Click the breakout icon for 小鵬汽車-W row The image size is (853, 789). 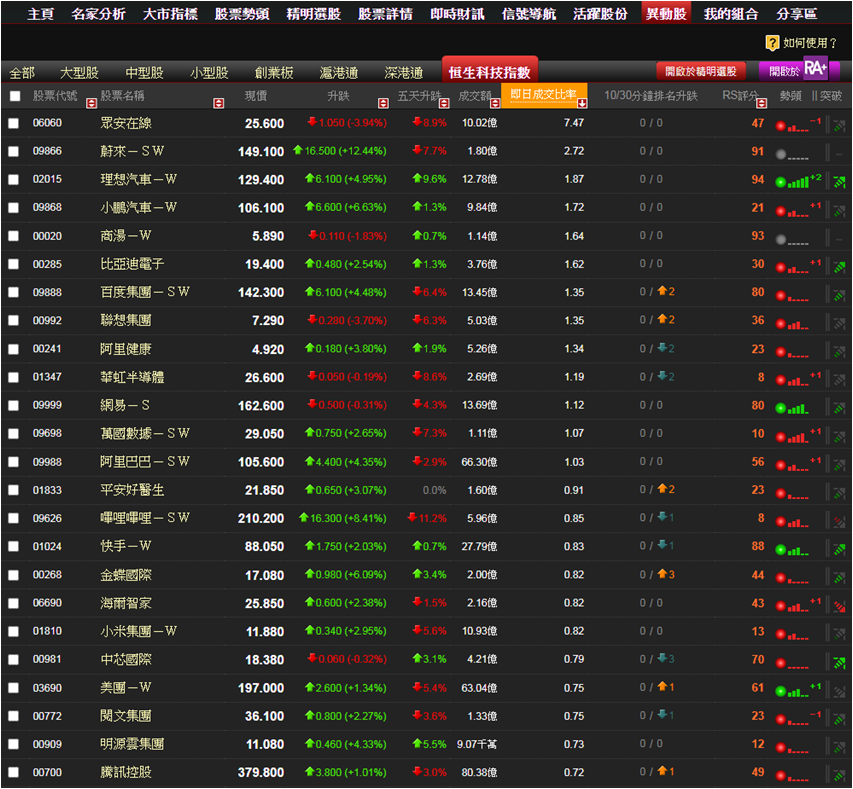coord(839,209)
